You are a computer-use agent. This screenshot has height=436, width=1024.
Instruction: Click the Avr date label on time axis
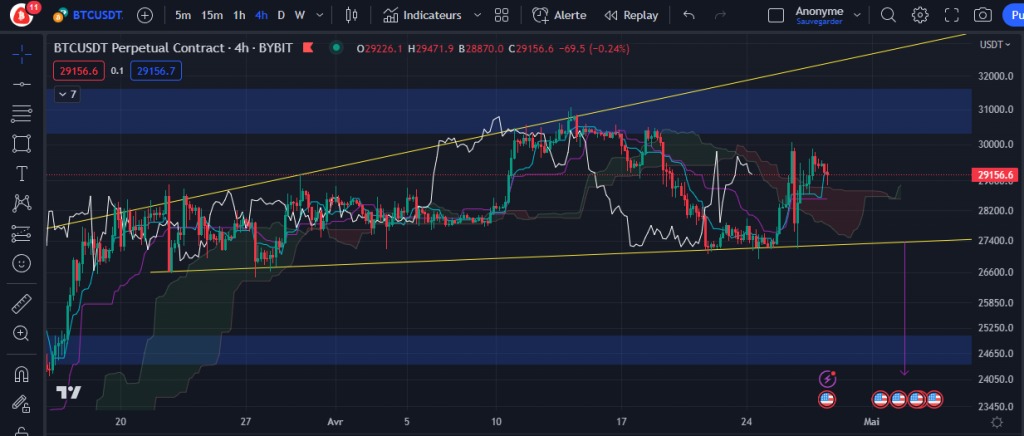click(x=337, y=422)
